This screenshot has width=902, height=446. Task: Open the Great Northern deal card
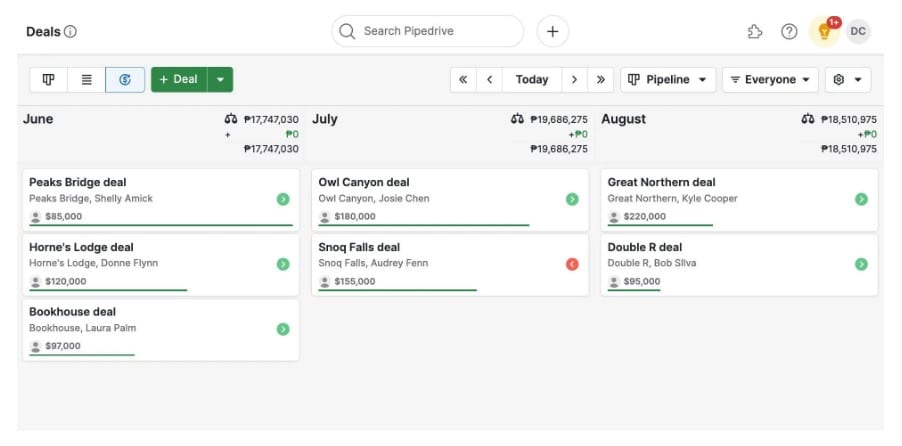tap(739, 200)
